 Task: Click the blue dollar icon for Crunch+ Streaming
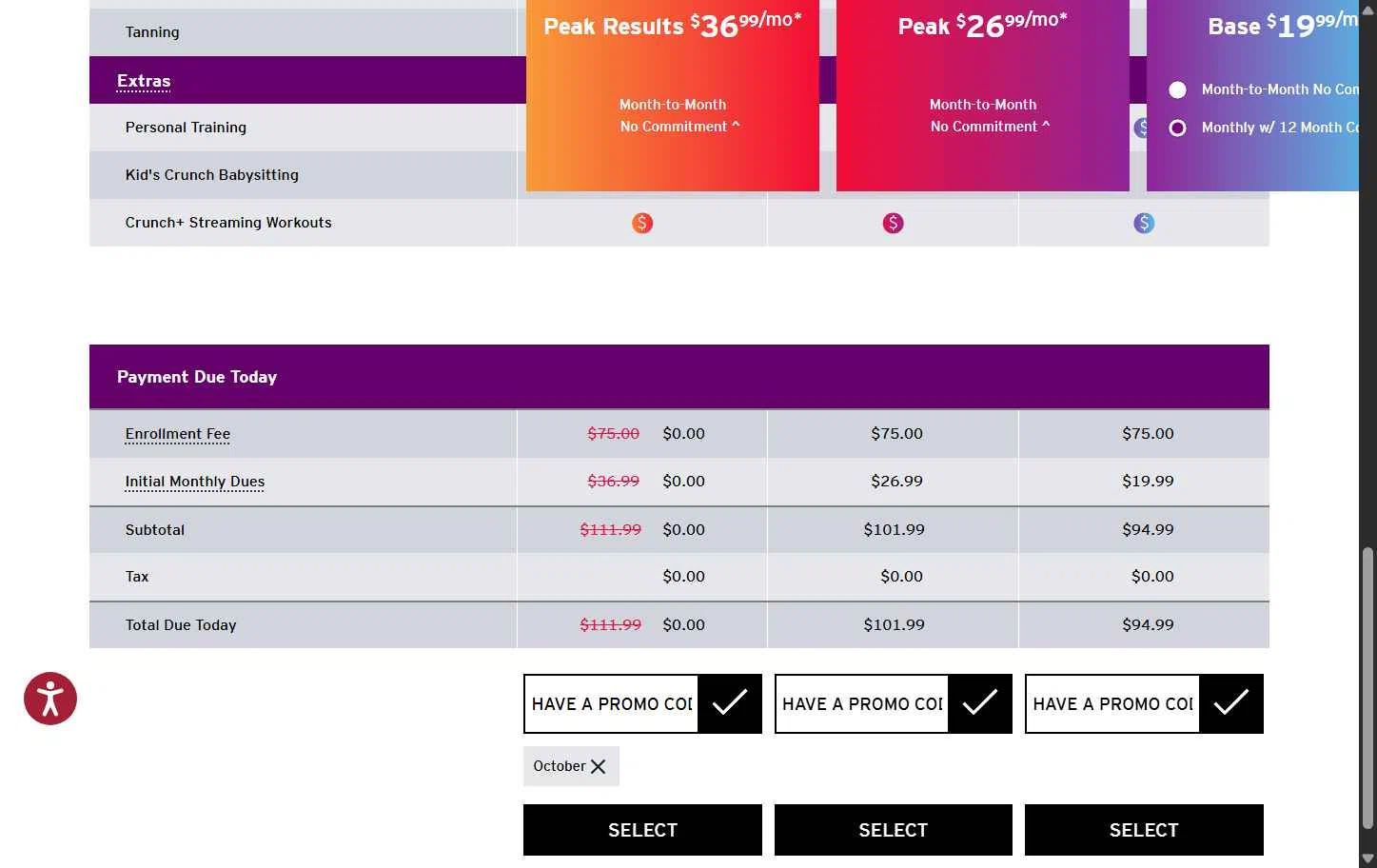(1144, 223)
